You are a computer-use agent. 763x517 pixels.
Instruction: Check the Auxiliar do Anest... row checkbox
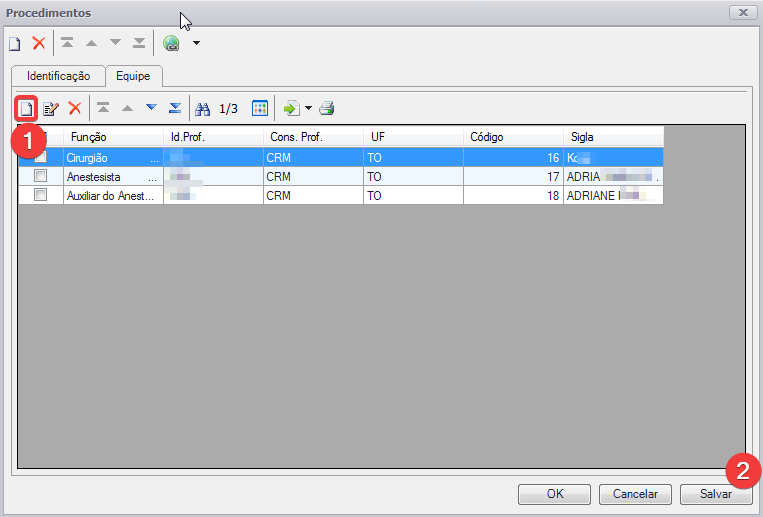pos(40,195)
